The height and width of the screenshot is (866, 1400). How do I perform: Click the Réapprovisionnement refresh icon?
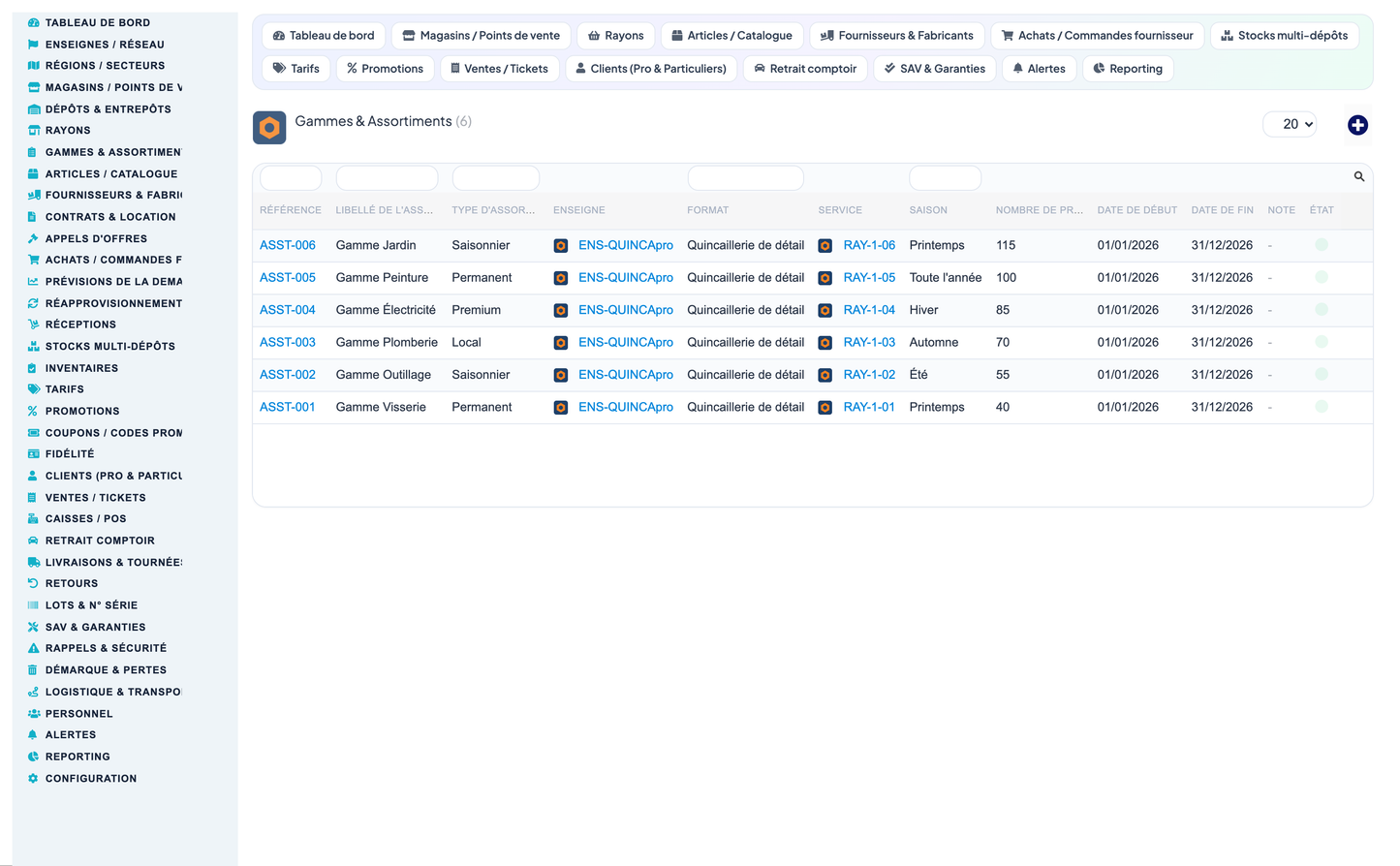(x=33, y=303)
